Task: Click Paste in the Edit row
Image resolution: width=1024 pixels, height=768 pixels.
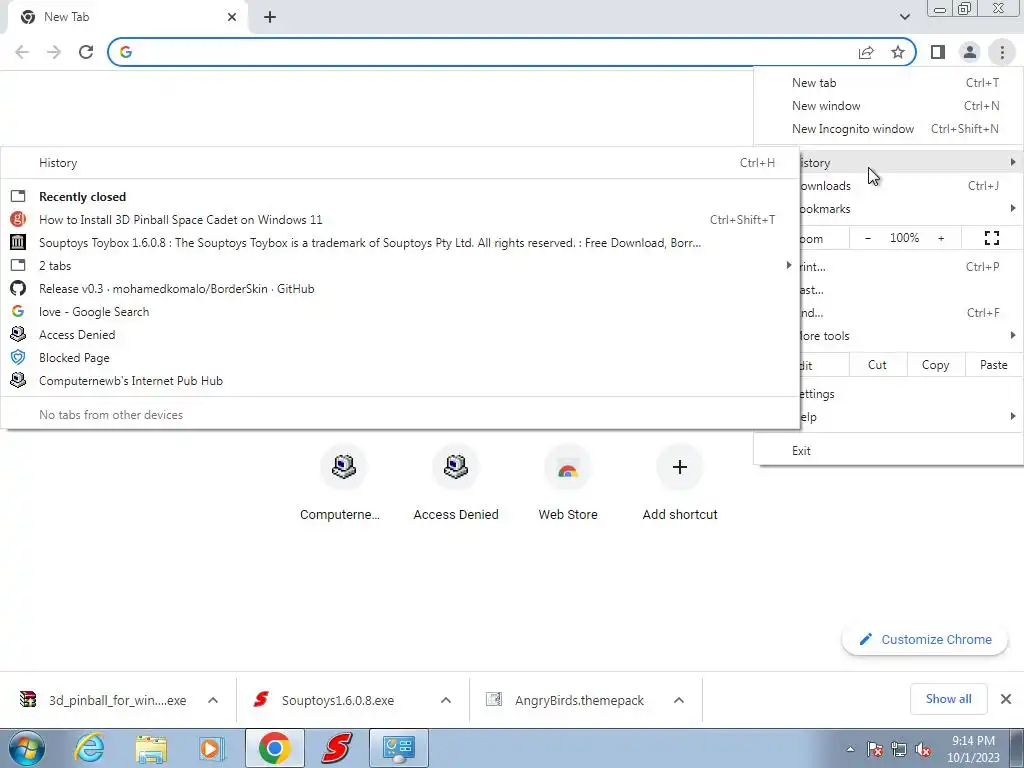Action: pyautogui.click(x=993, y=365)
